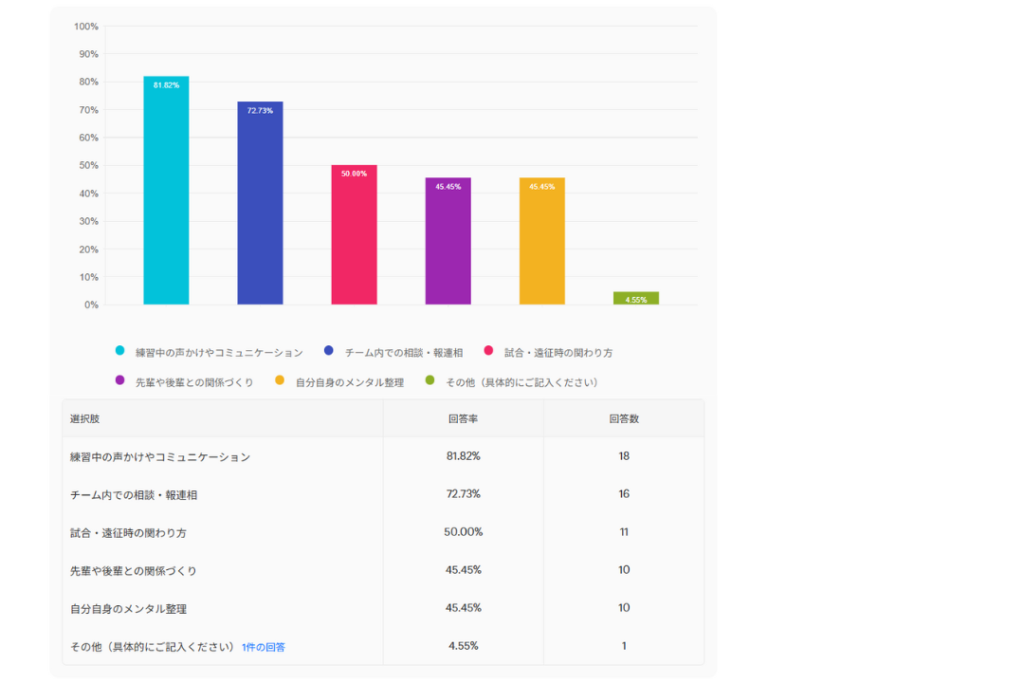1024x683 pixels.
Task: Select the blue 72.73% bar
Action: 260,203
